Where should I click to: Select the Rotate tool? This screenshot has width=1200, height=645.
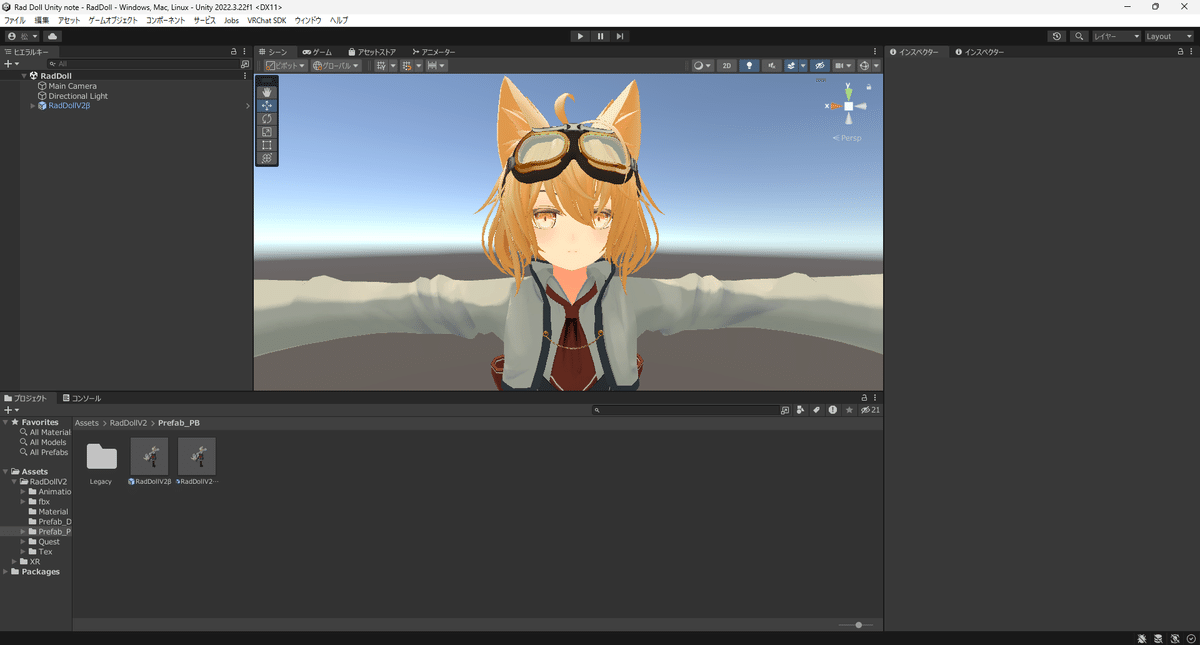pos(267,118)
